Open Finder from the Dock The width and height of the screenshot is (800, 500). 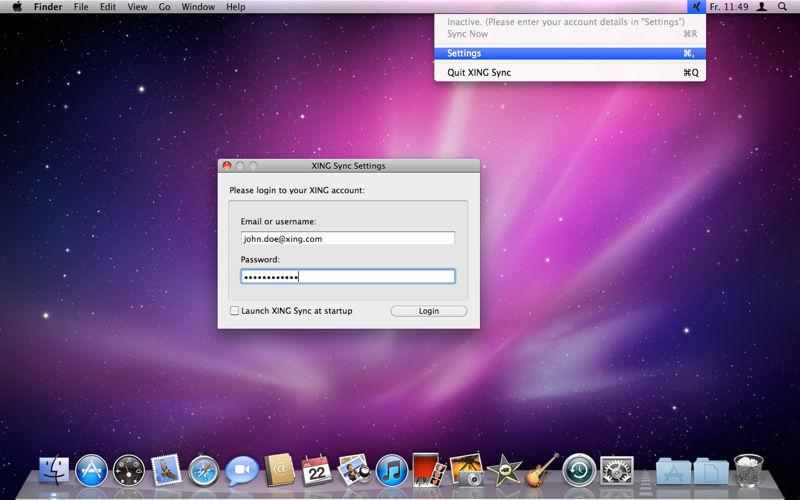pos(54,470)
